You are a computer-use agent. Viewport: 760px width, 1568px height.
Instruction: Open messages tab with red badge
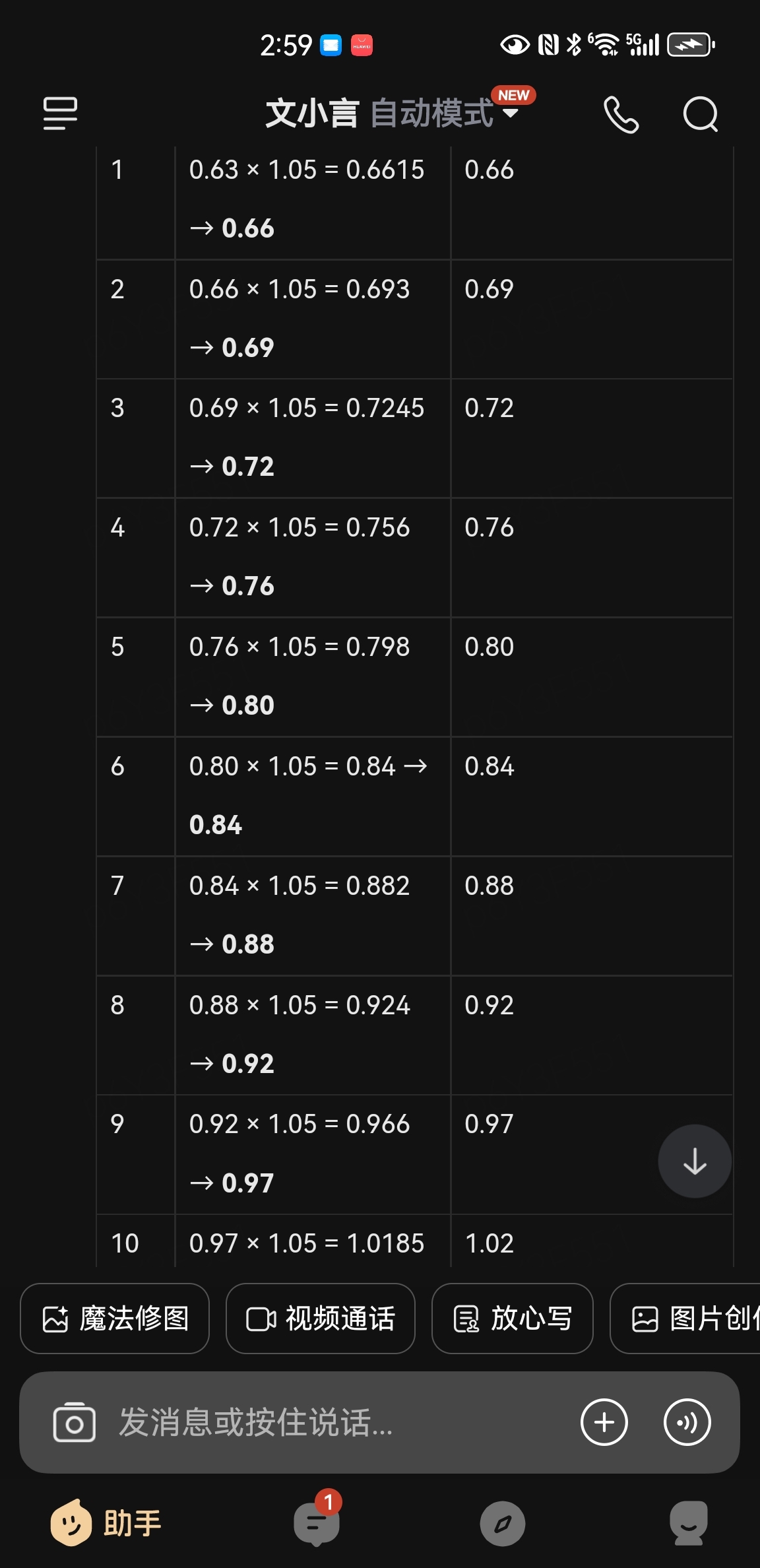coord(317,1522)
